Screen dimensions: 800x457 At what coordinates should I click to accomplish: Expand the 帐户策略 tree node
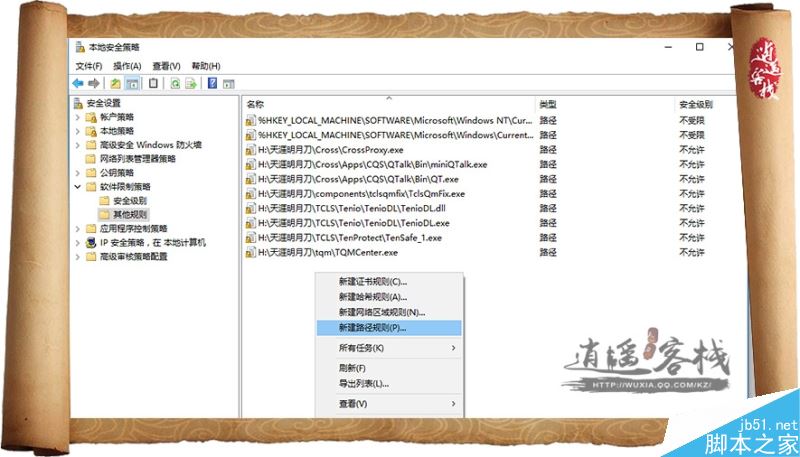[x=78, y=117]
